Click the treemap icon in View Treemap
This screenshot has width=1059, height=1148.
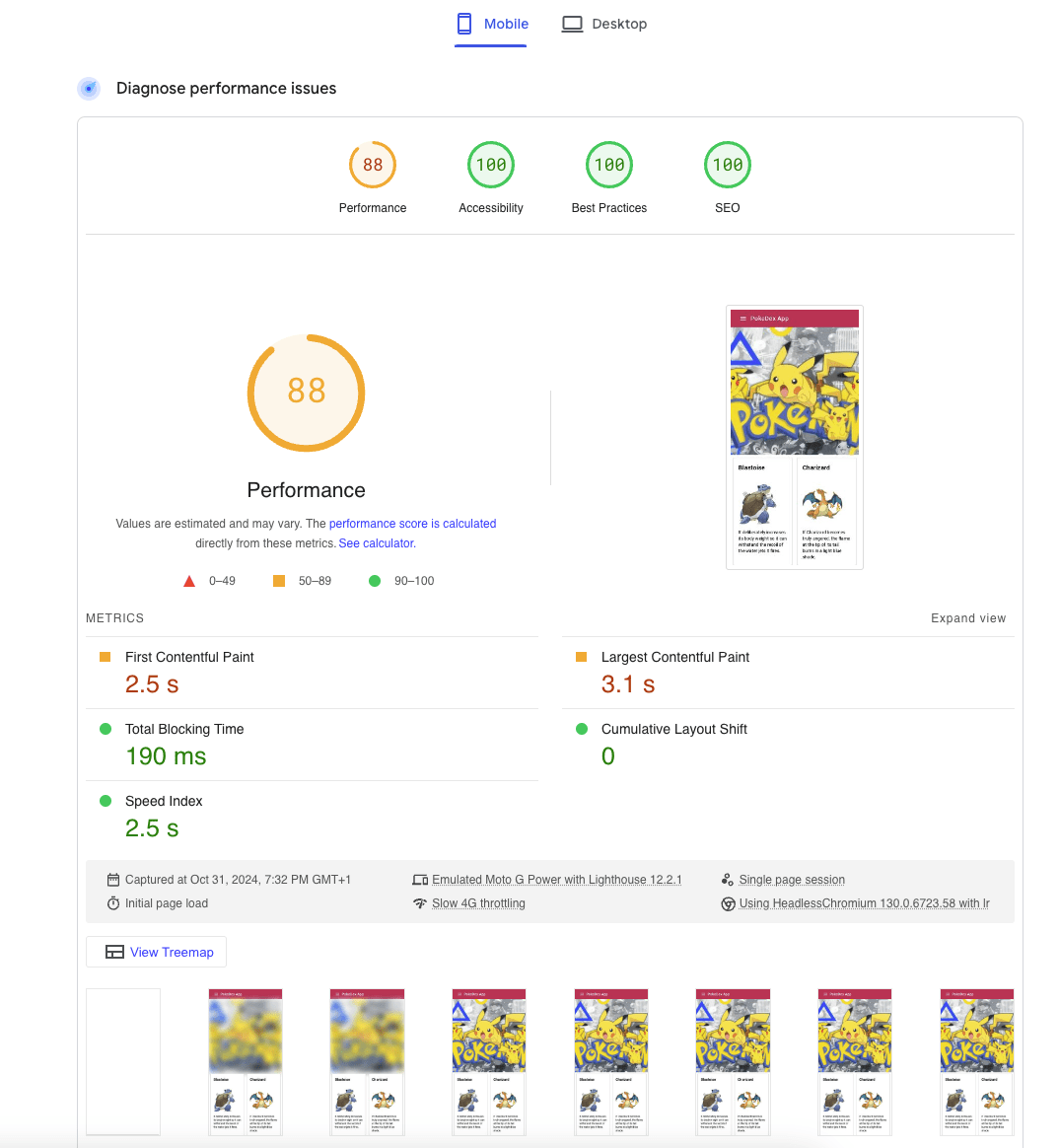[x=115, y=952]
